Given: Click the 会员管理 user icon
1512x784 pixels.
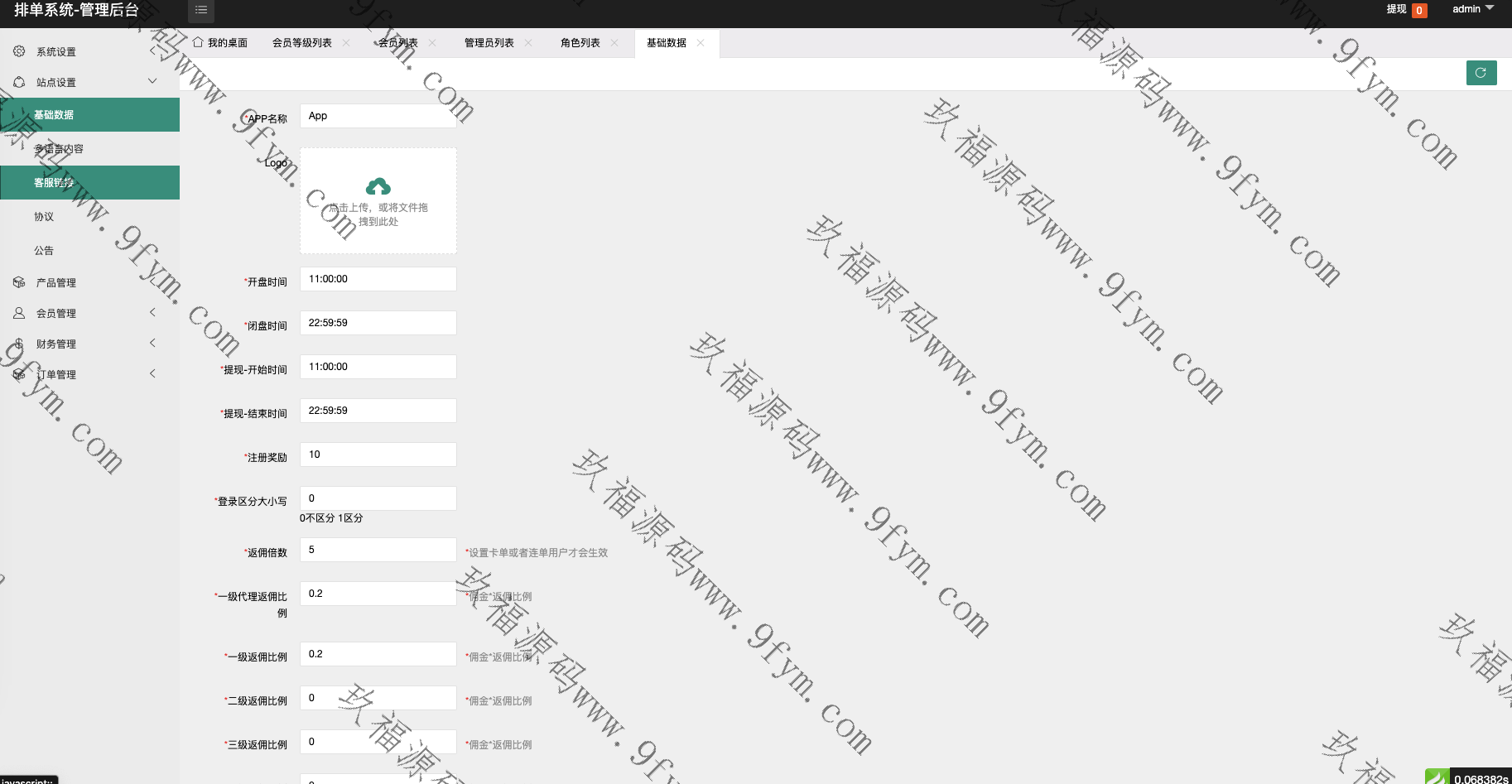Looking at the screenshot, I should click(x=19, y=313).
